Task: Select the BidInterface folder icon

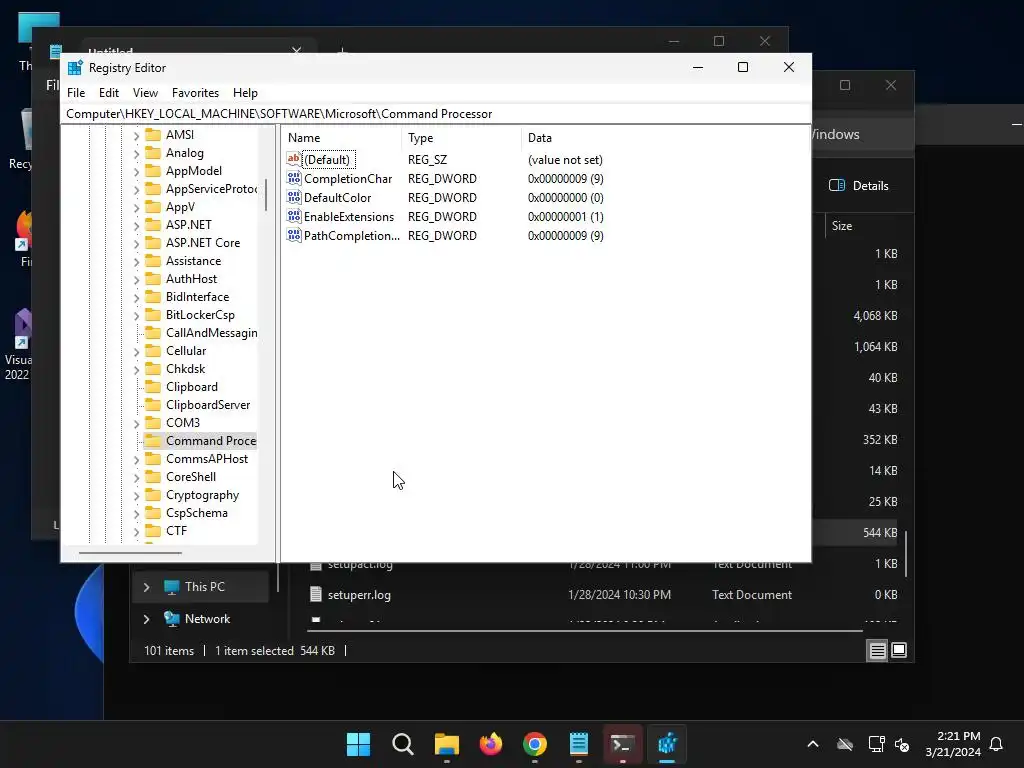Action: tap(153, 297)
